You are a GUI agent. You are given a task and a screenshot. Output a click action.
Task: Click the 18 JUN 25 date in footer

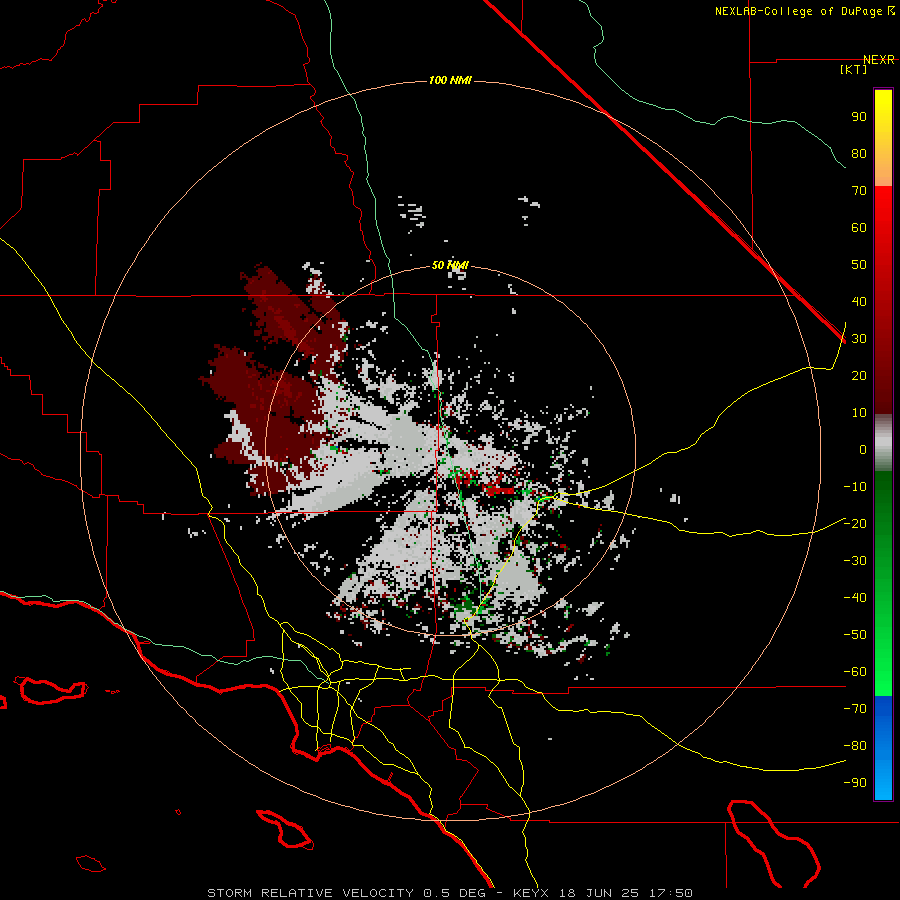[600, 893]
